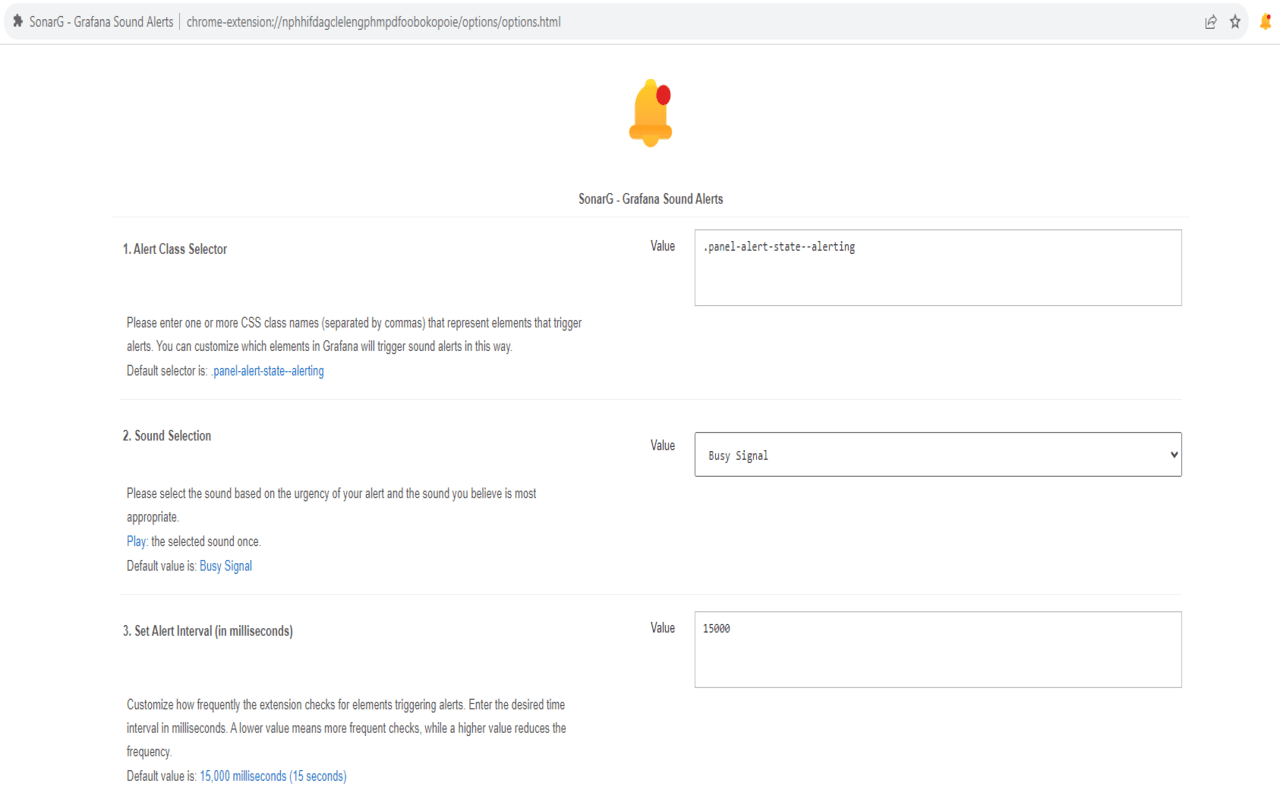Click the Value label beside Sound Selection
The image size is (1280, 800).
(663, 445)
